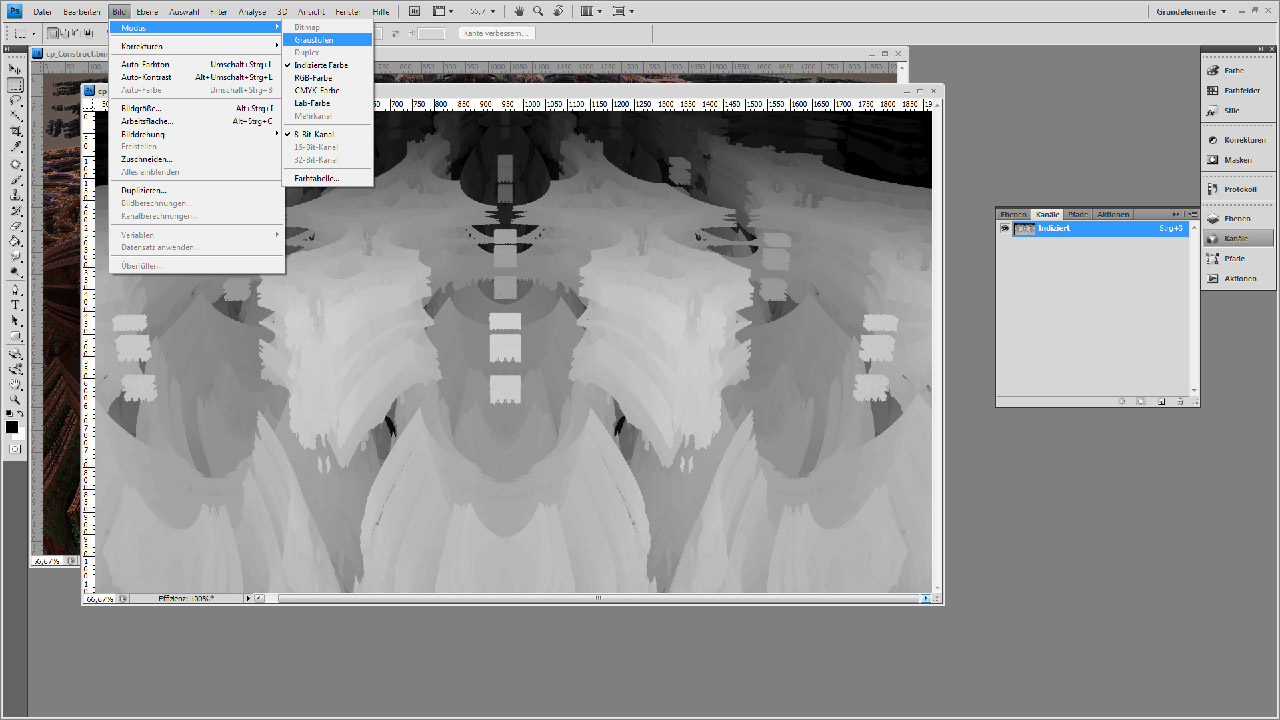Select the Pen tool
The image size is (1280, 720).
[x=16, y=290]
